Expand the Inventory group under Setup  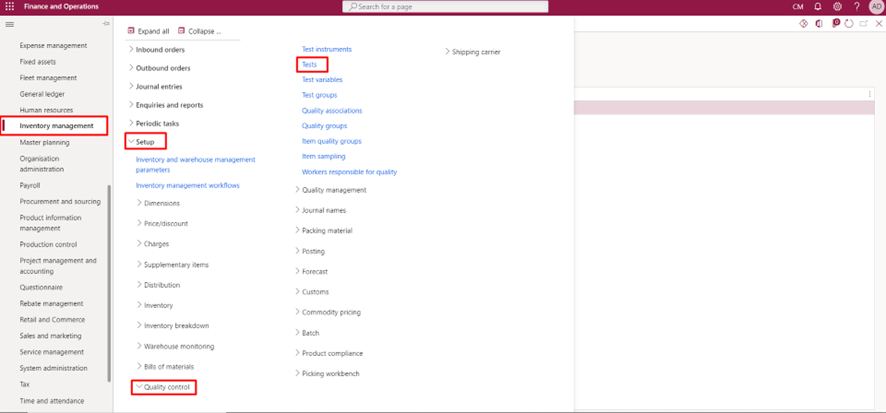point(155,305)
